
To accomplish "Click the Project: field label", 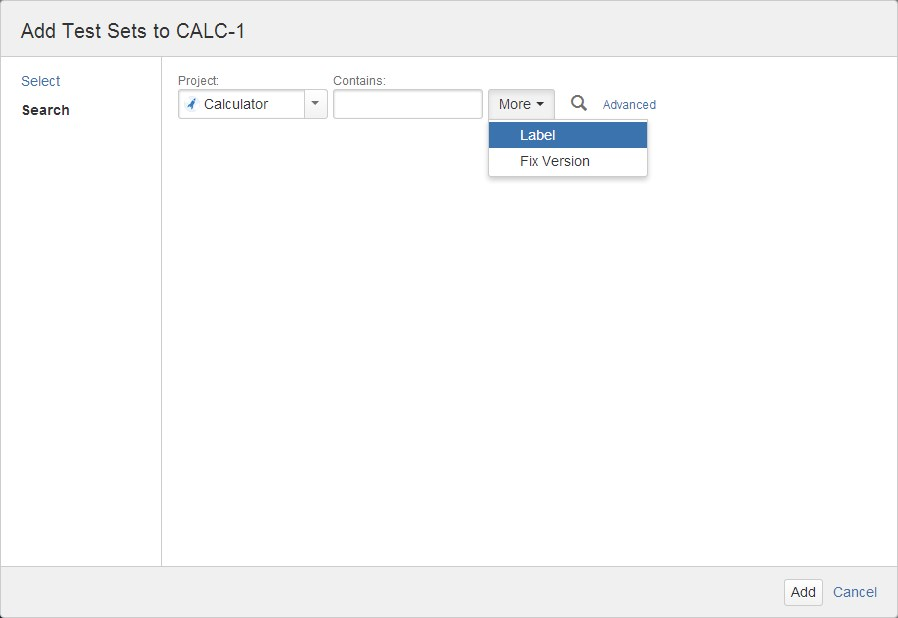I will 198,81.
